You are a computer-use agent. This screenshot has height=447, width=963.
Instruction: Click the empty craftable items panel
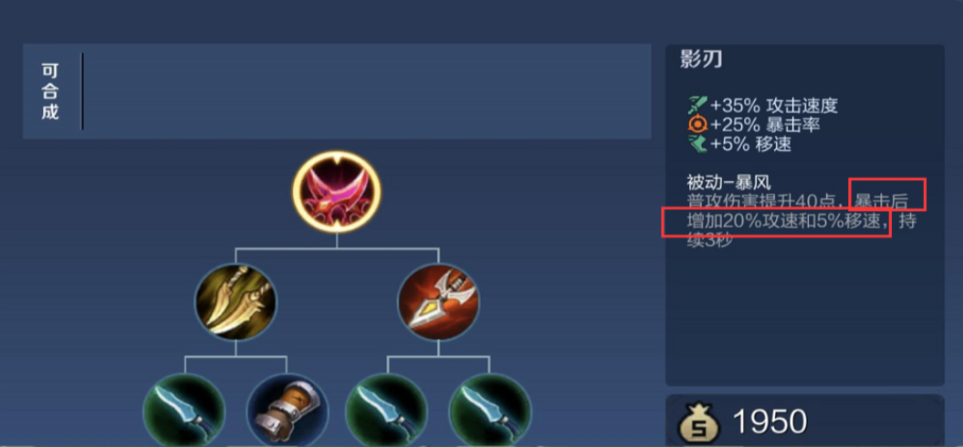point(367,91)
